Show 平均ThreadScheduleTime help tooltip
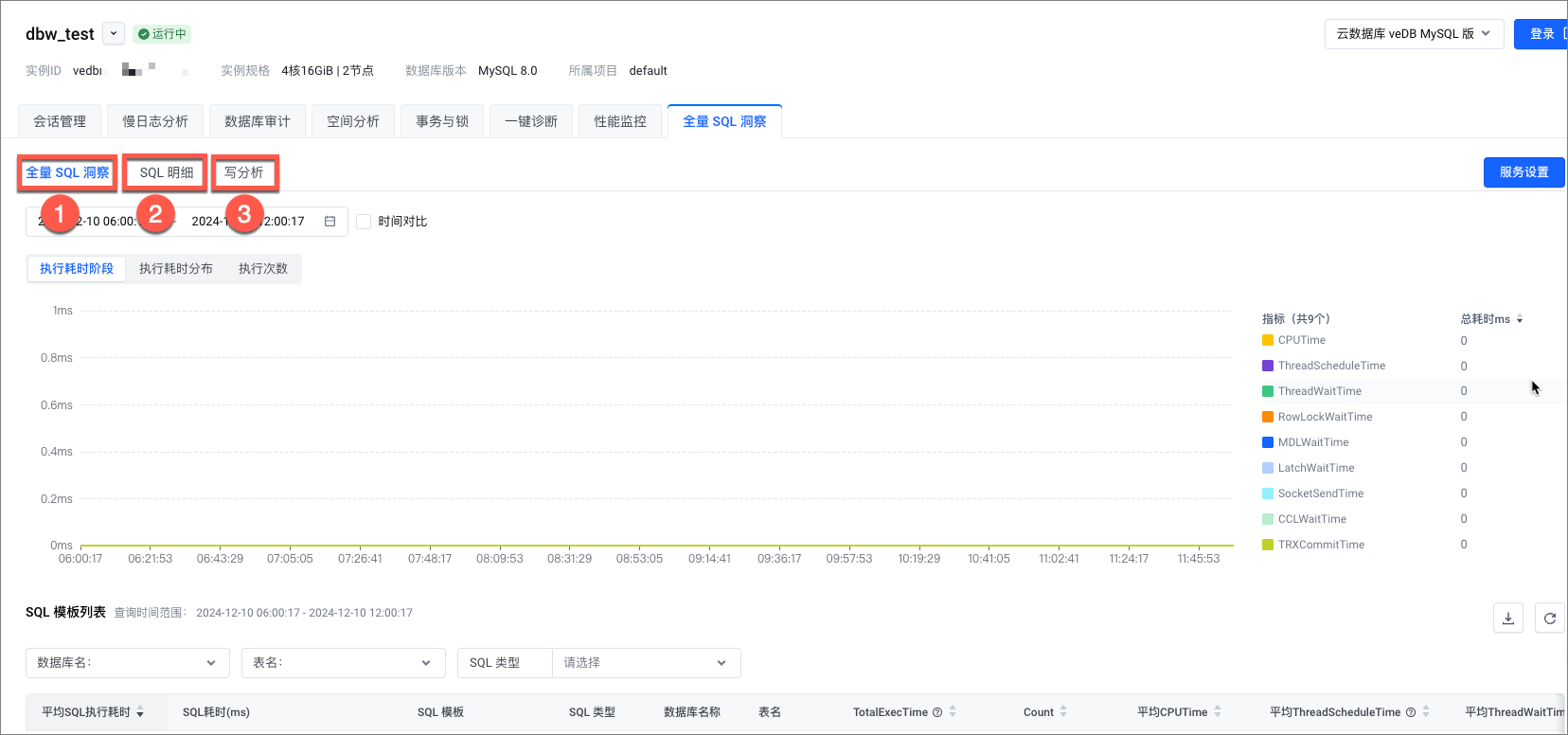The width and height of the screenshot is (1568, 735). tap(1411, 712)
